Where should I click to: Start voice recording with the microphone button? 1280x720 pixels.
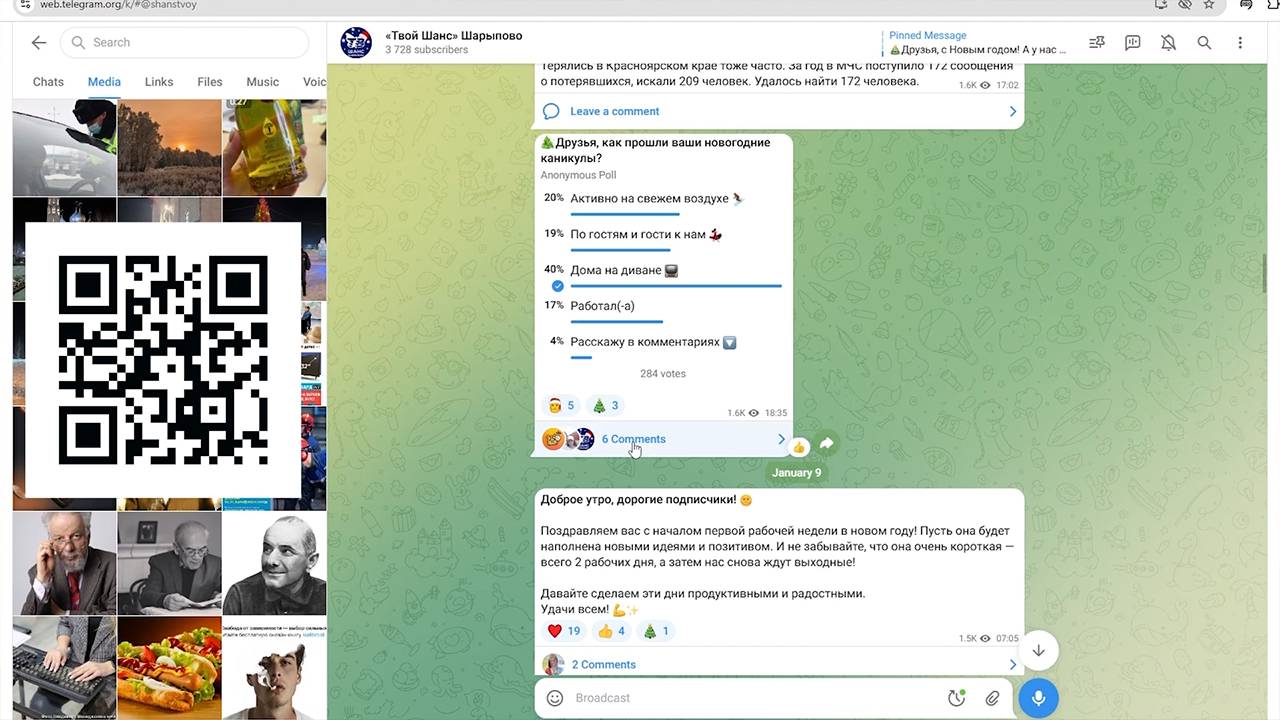coord(1038,698)
